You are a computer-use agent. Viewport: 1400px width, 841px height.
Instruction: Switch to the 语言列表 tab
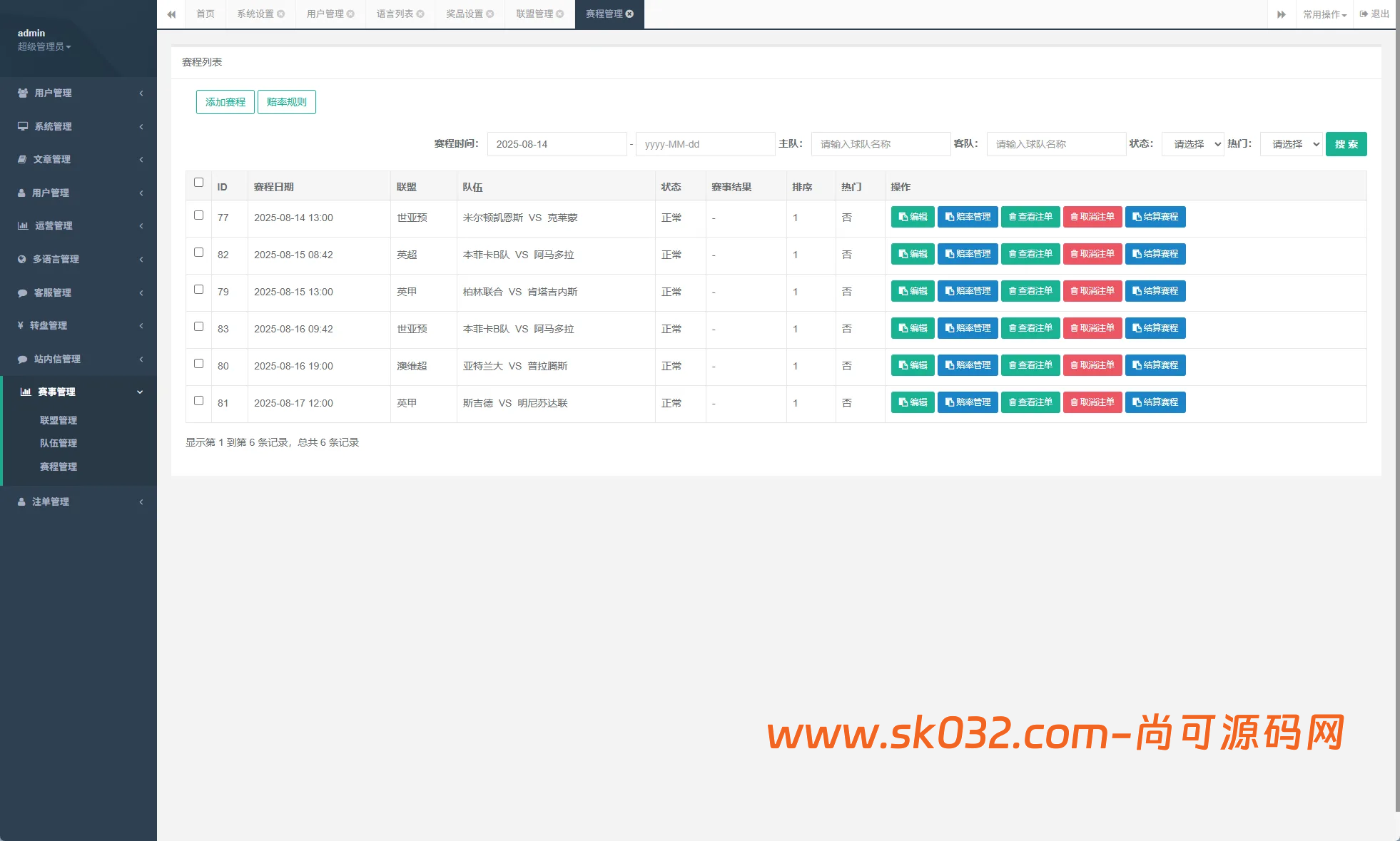395,14
